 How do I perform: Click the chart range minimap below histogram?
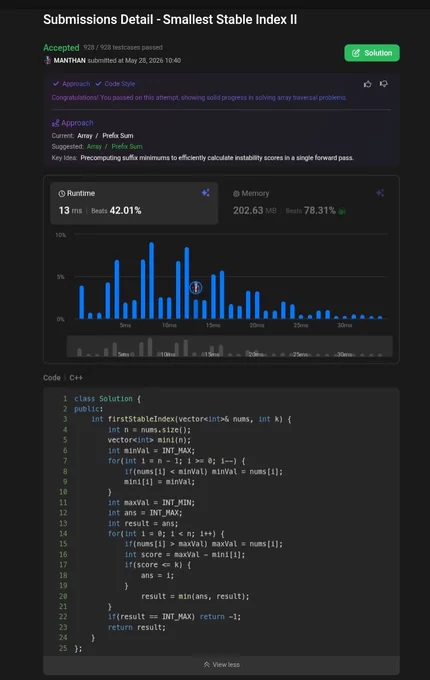coord(230,346)
